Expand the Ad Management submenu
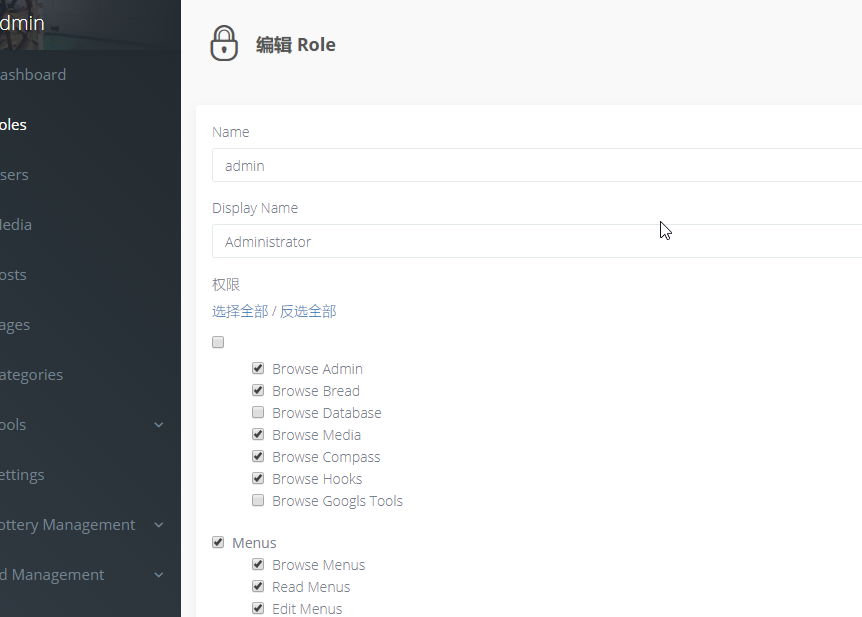862x617 pixels. (x=80, y=574)
